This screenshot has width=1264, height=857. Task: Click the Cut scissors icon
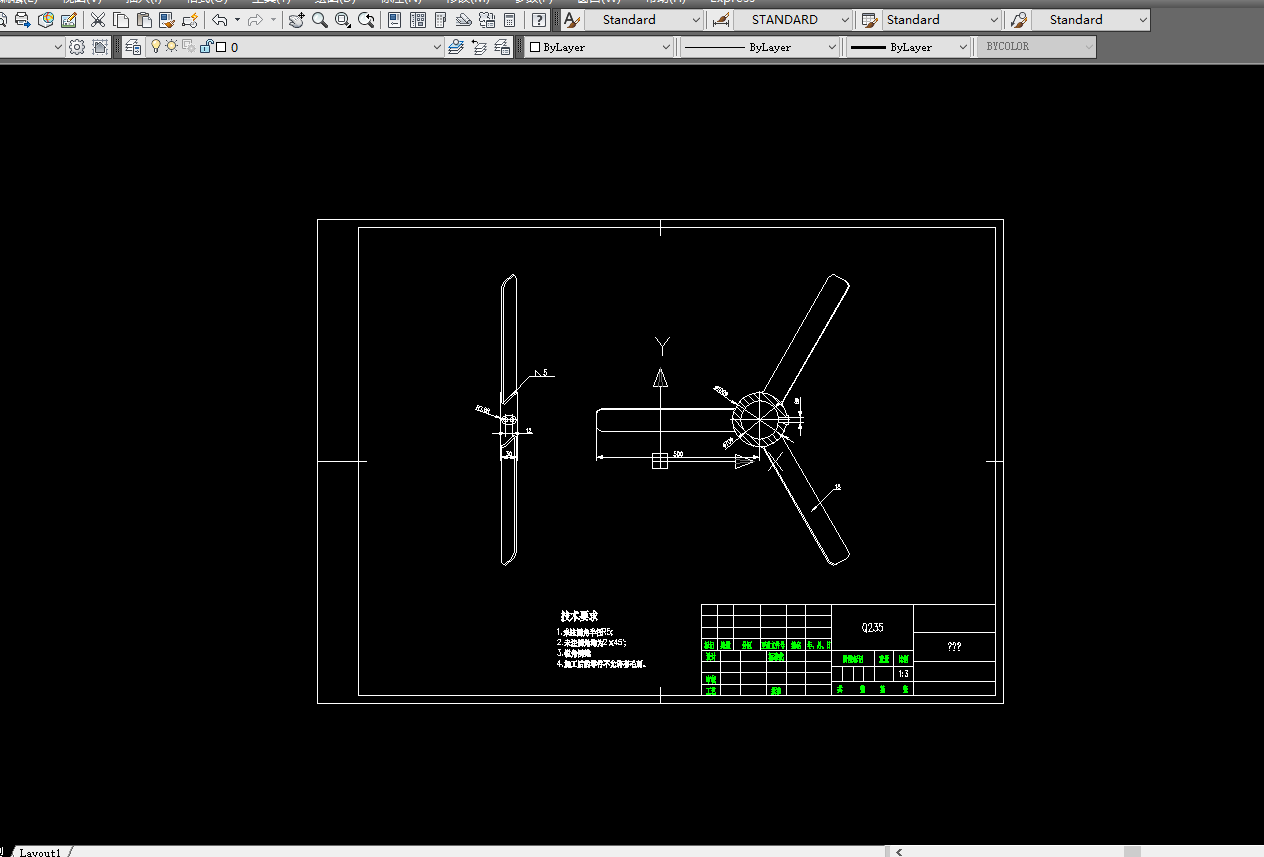97,20
